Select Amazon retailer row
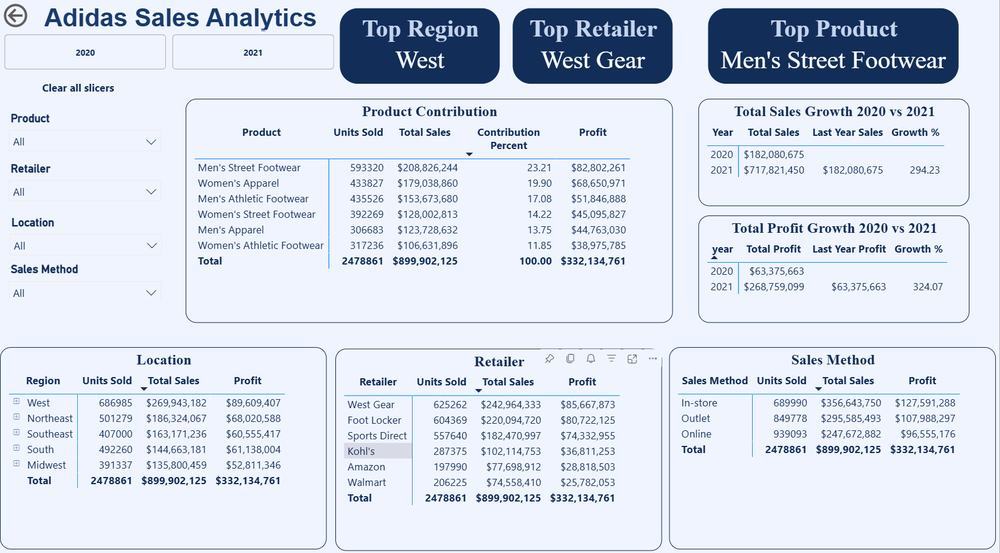 [482, 467]
